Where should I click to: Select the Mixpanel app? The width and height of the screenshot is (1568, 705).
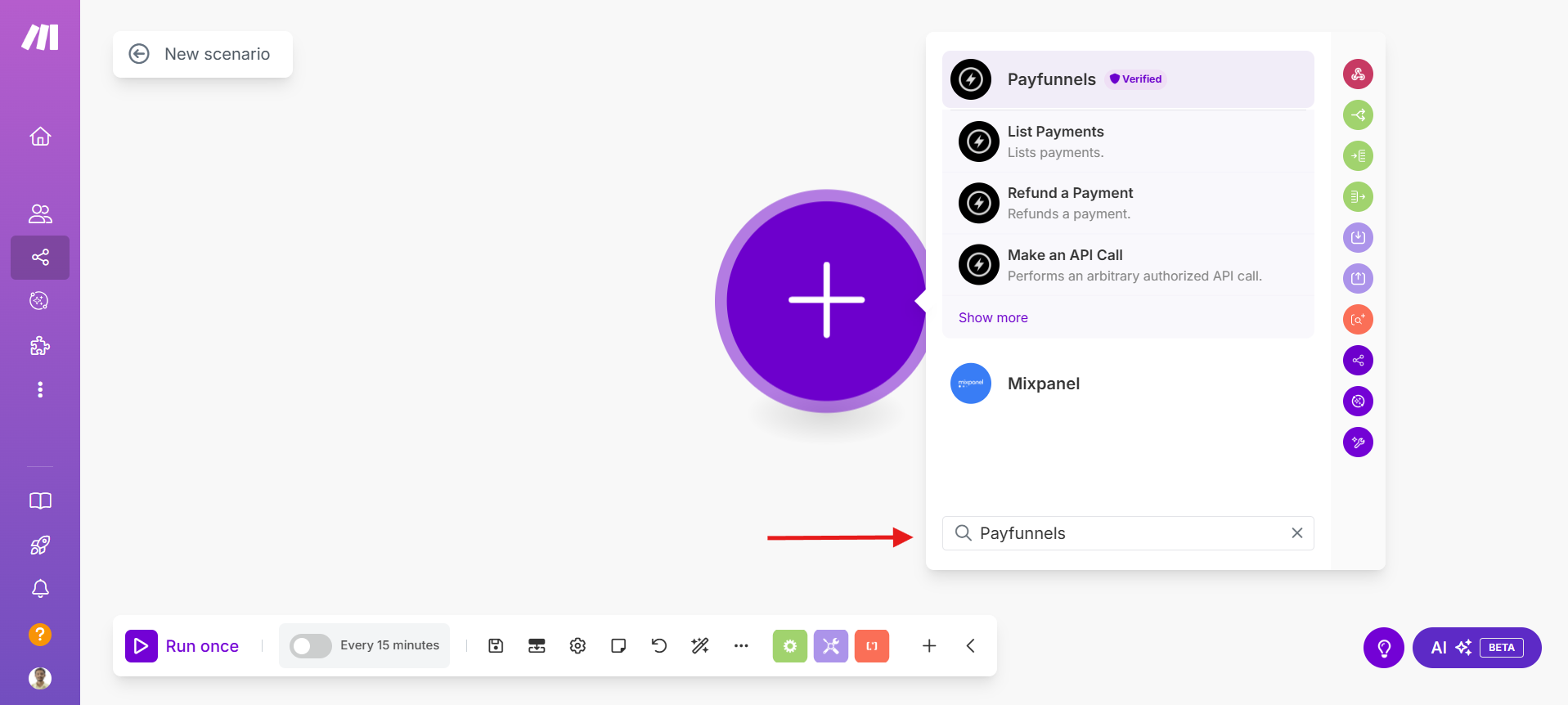1128,384
